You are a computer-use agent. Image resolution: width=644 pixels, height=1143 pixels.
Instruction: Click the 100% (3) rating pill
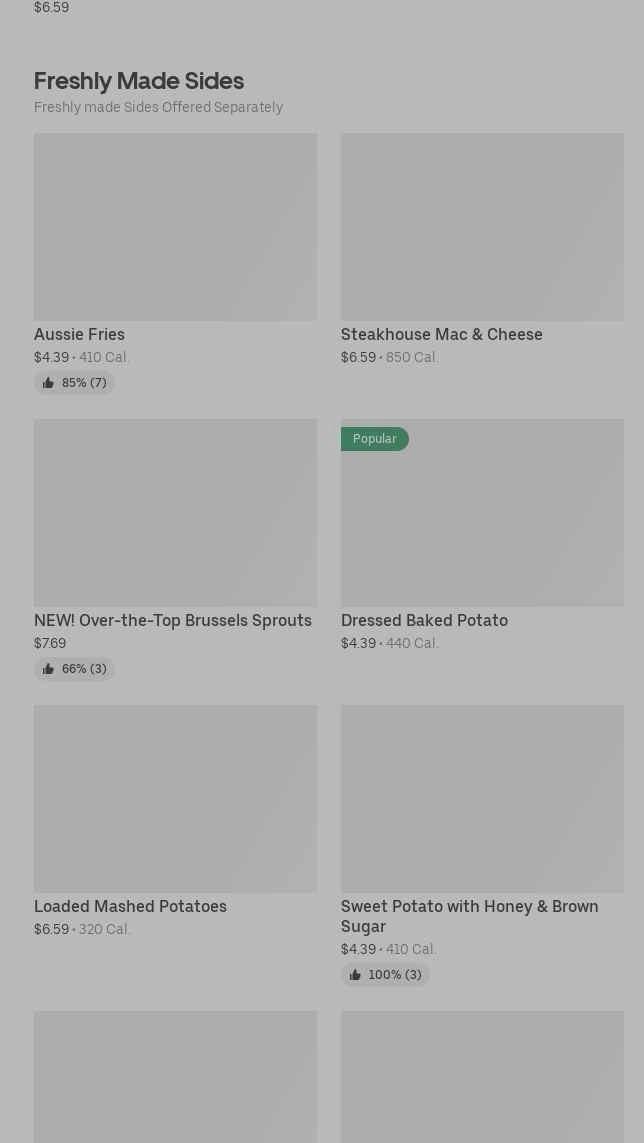coord(385,975)
